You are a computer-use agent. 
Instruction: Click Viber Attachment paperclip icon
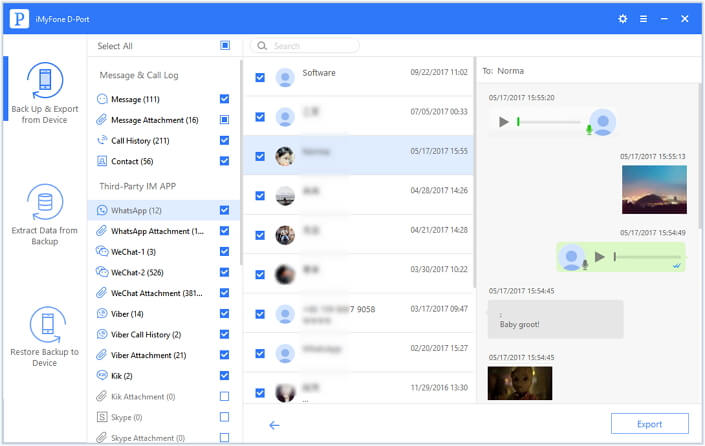click(x=102, y=355)
